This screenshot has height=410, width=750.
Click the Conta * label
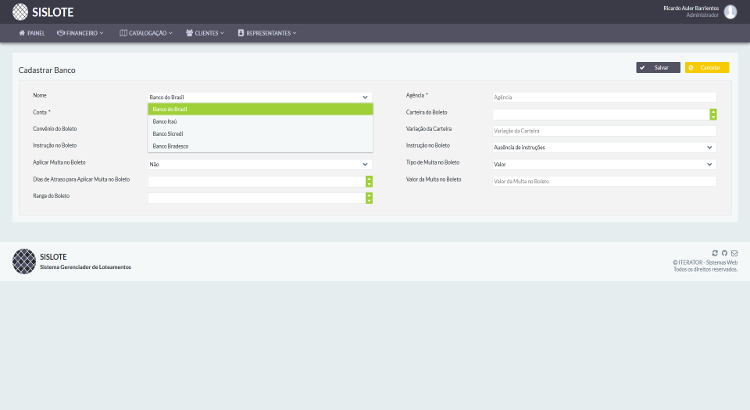42,112
